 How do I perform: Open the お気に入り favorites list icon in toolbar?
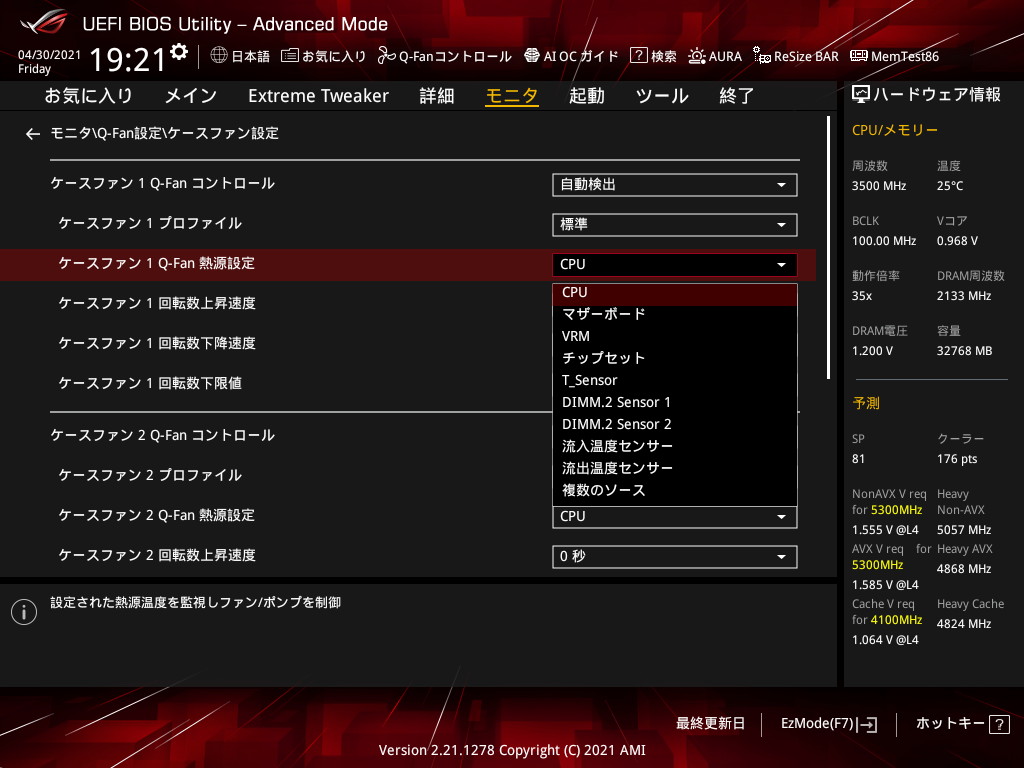(289, 56)
